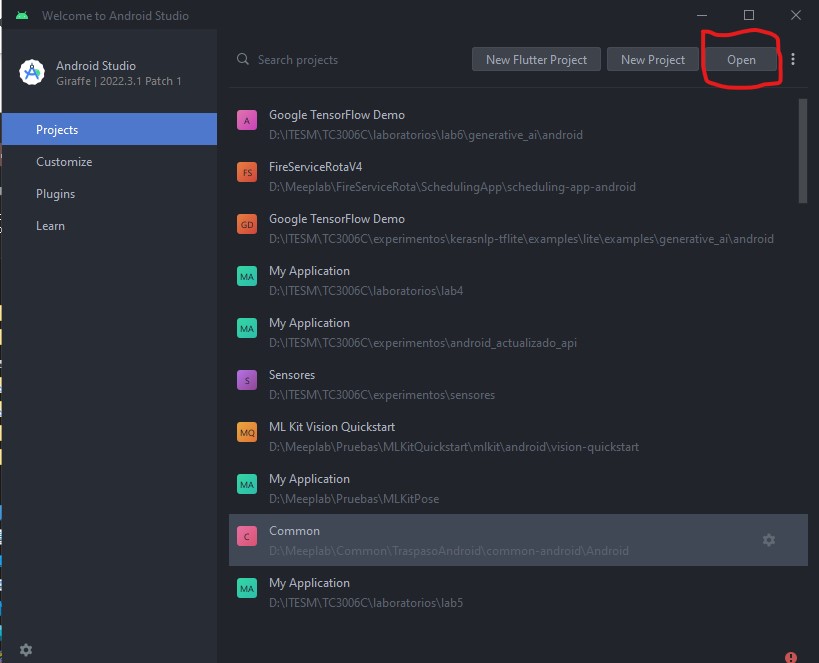This screenshot has width=819, height=663.
Task: Click the New Project button
Action: (652, 60)
